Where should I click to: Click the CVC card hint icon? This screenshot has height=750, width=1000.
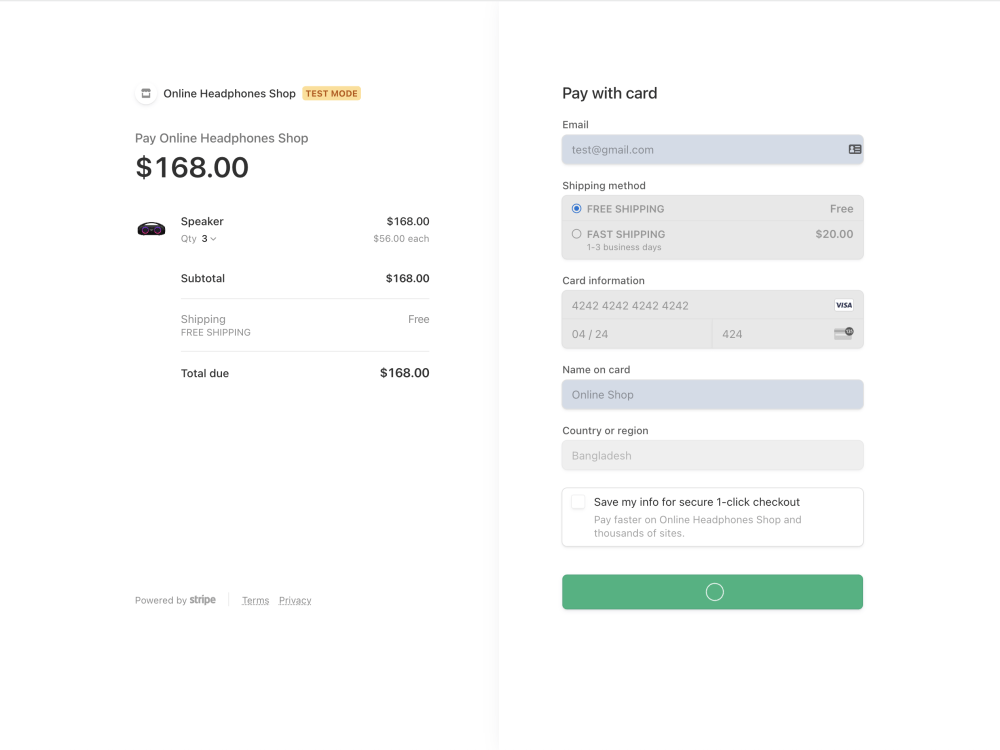click(844, 334)
